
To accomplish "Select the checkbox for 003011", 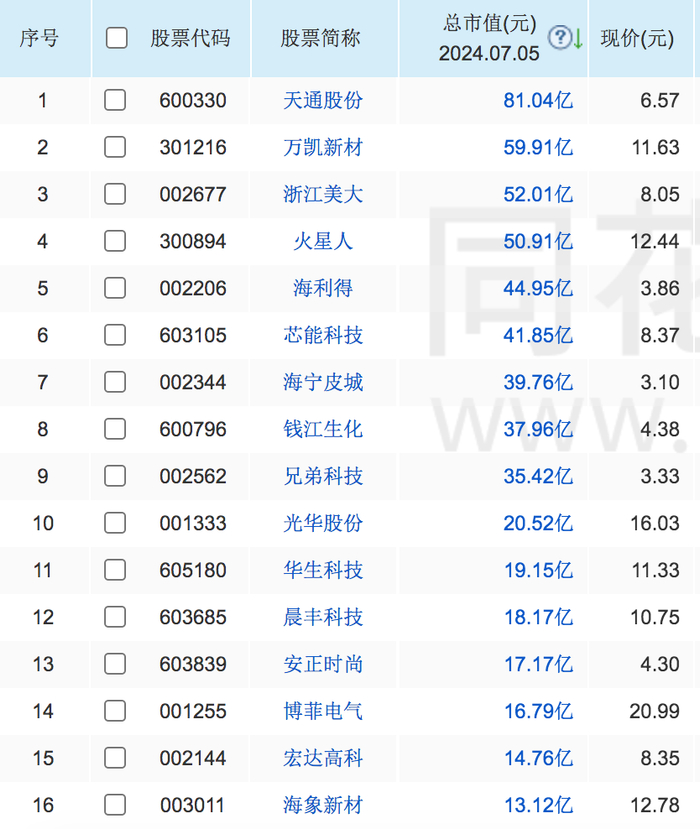I will 115,805.
